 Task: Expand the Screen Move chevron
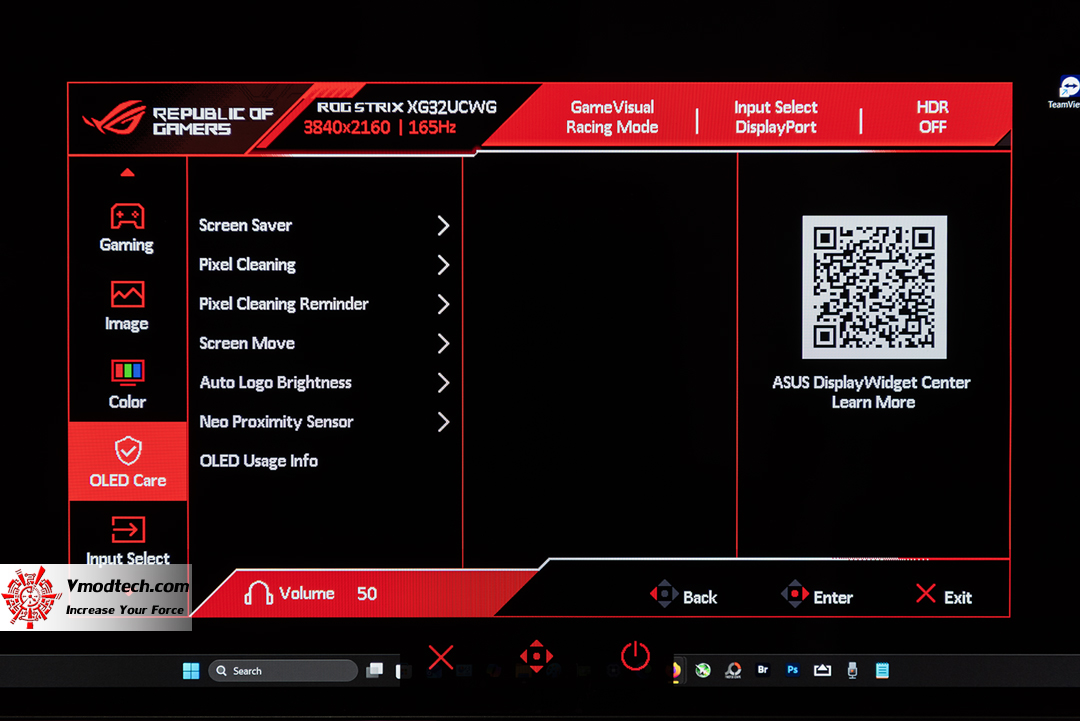click(444, 343)
